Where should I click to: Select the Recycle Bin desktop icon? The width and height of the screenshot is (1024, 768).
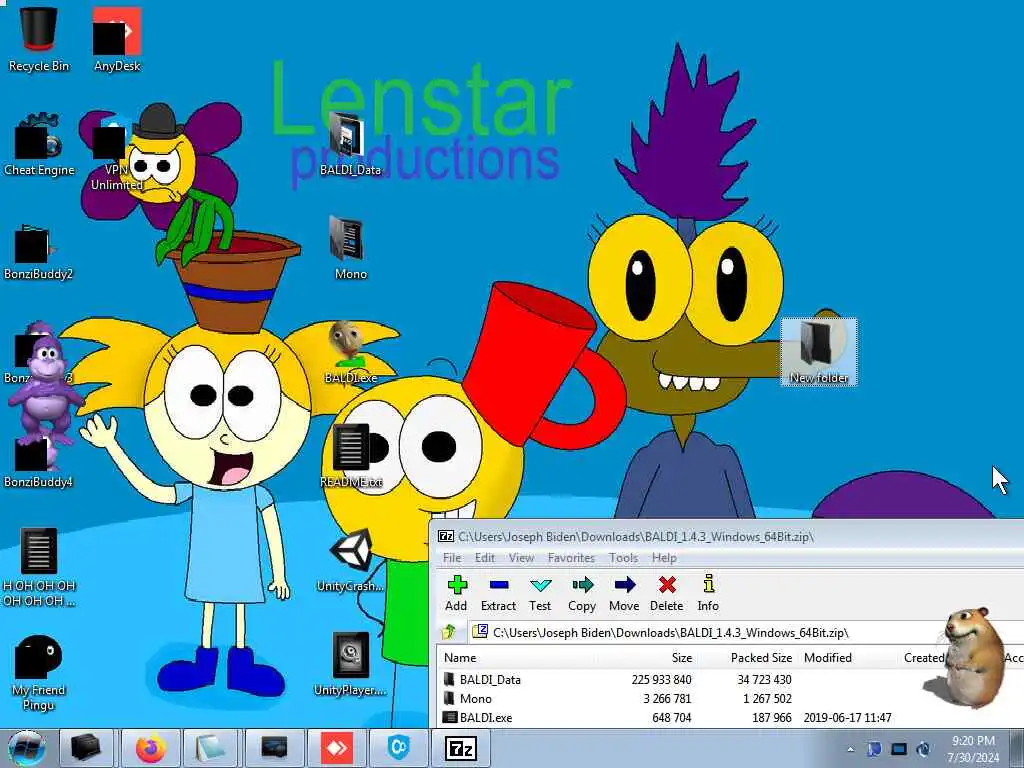click(x=39, y=39)
